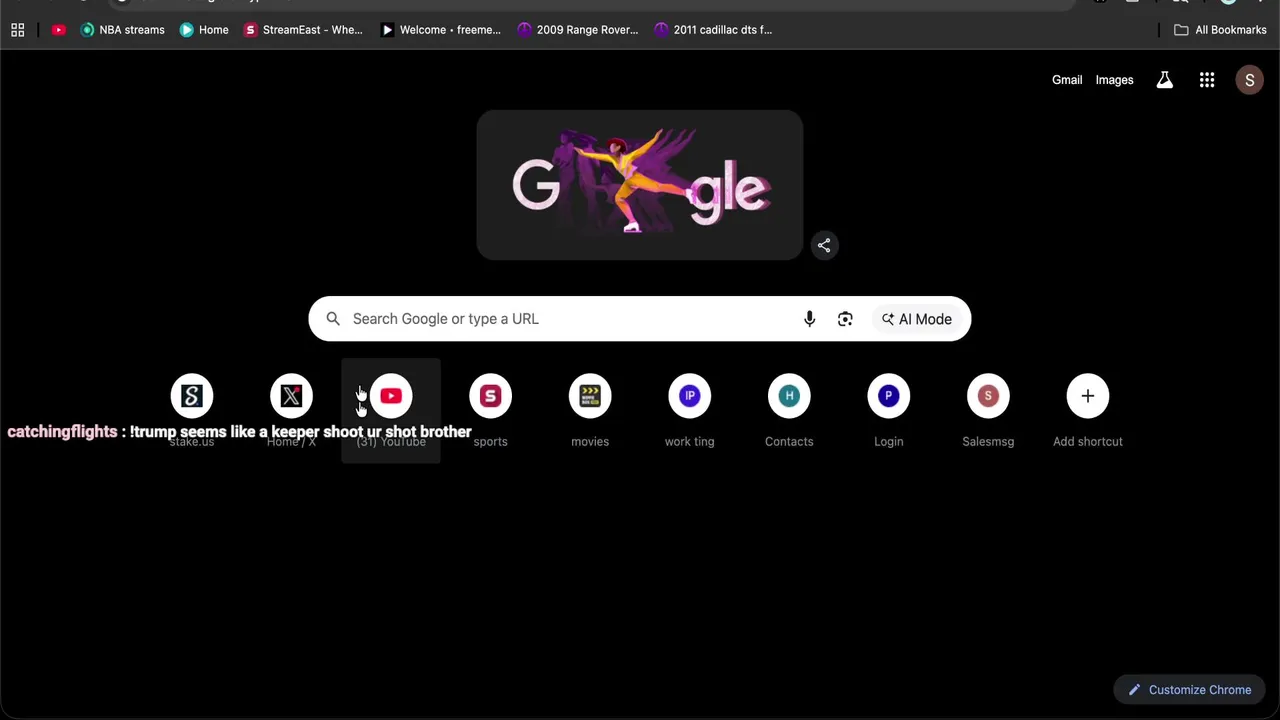Open the Contacts shortcut
Image resolution: width=1280 pixels, height=720 pixels.
[789, 410]
